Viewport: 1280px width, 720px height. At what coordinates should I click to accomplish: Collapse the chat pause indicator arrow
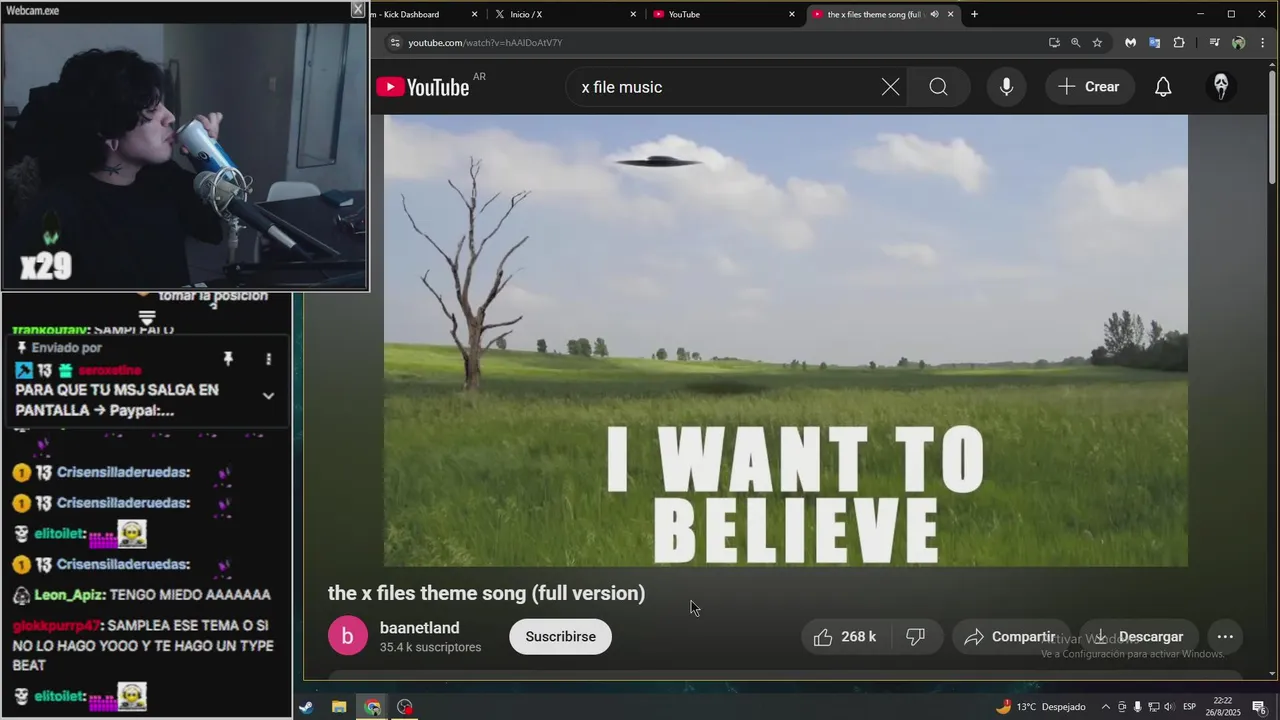pyautogui.click(x=147, y=318)
